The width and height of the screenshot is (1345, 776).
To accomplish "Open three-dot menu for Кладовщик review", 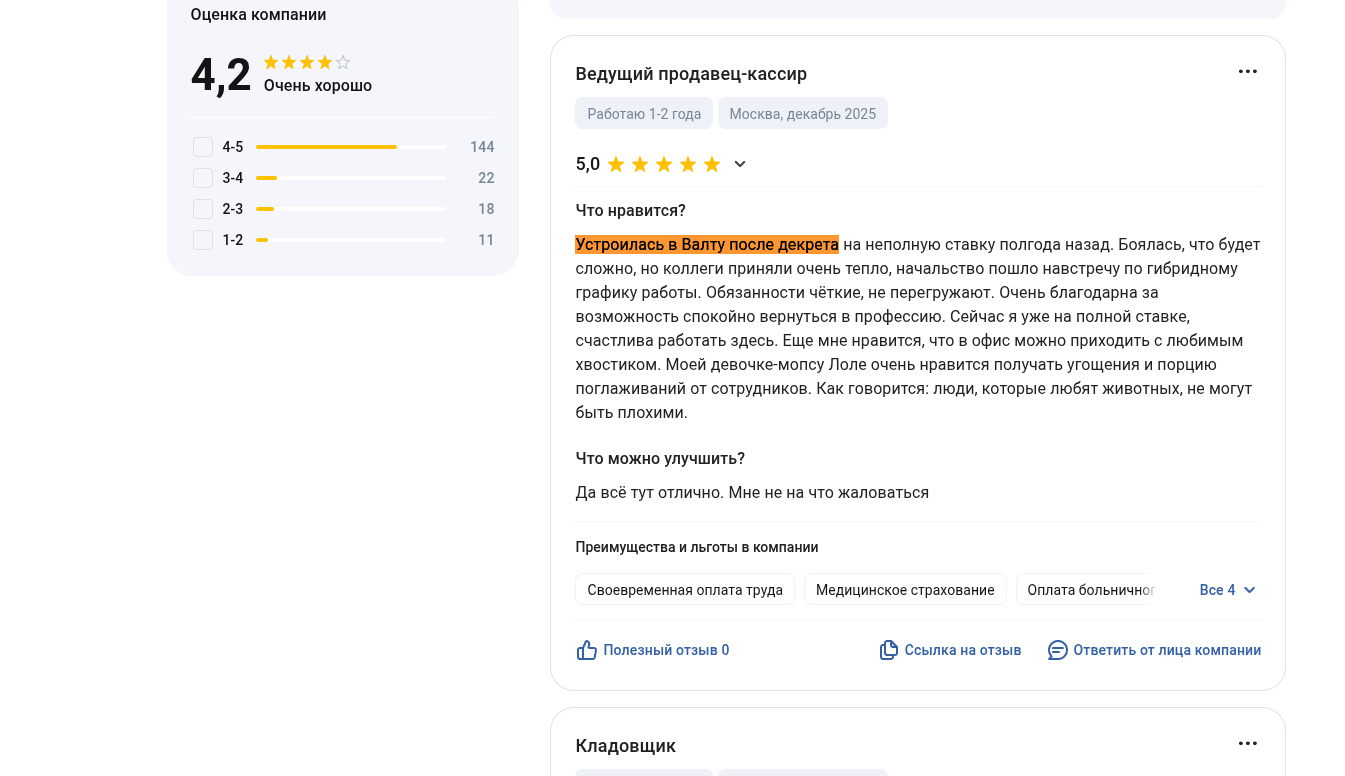I will 1247,743.
